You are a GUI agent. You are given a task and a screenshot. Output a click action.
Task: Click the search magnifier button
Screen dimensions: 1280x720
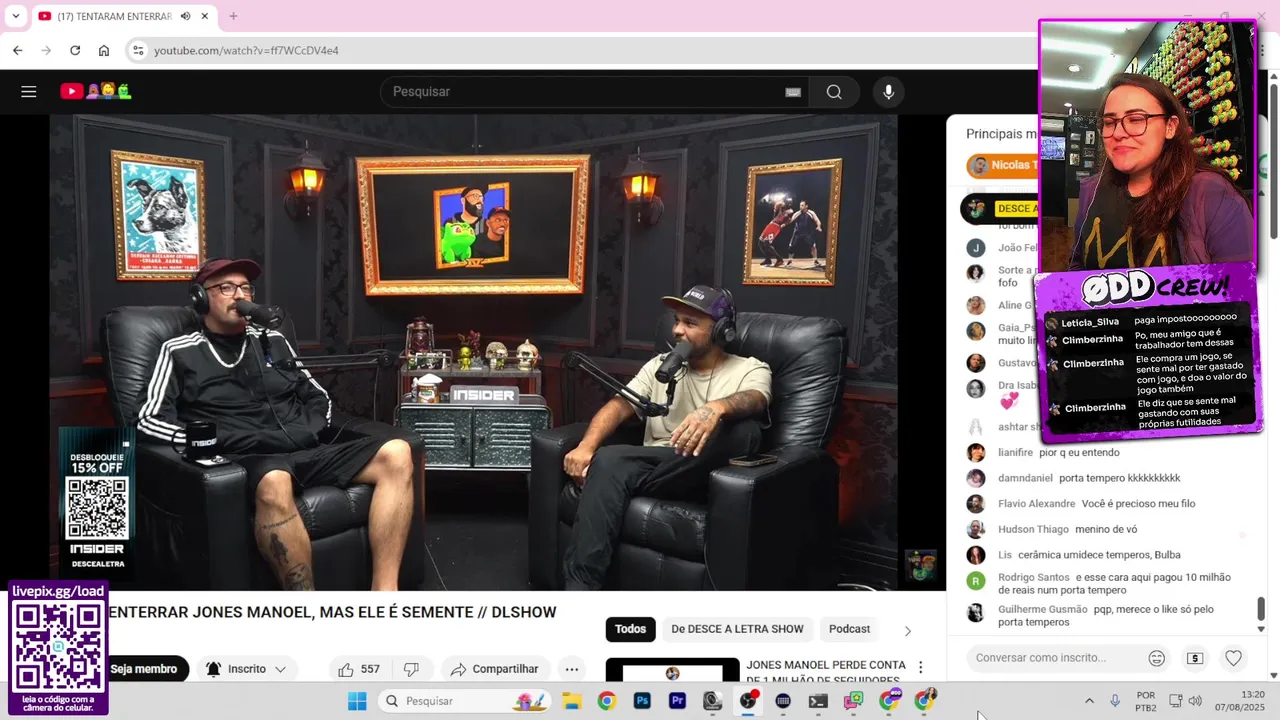(834, 92)
